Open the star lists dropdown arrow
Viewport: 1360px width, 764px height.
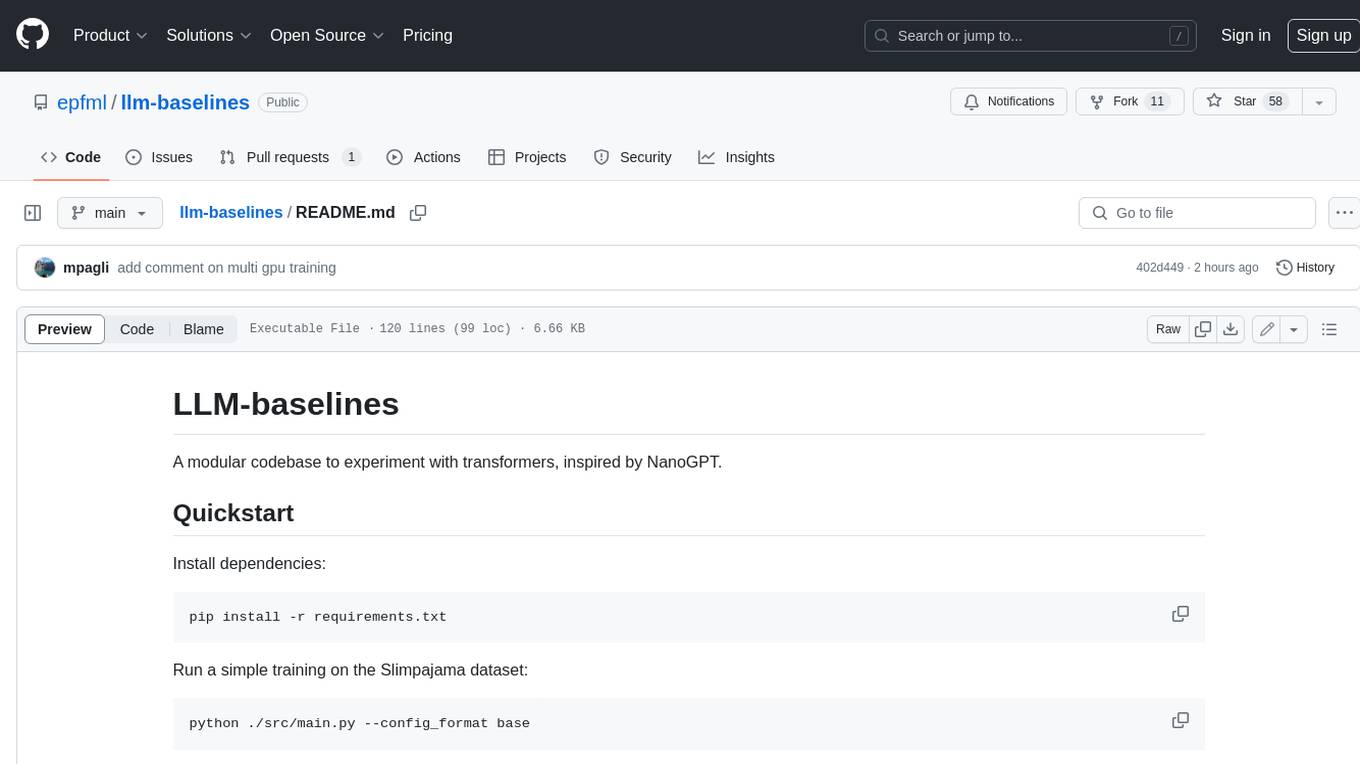pyautogui.click(x=1318, y=102)
